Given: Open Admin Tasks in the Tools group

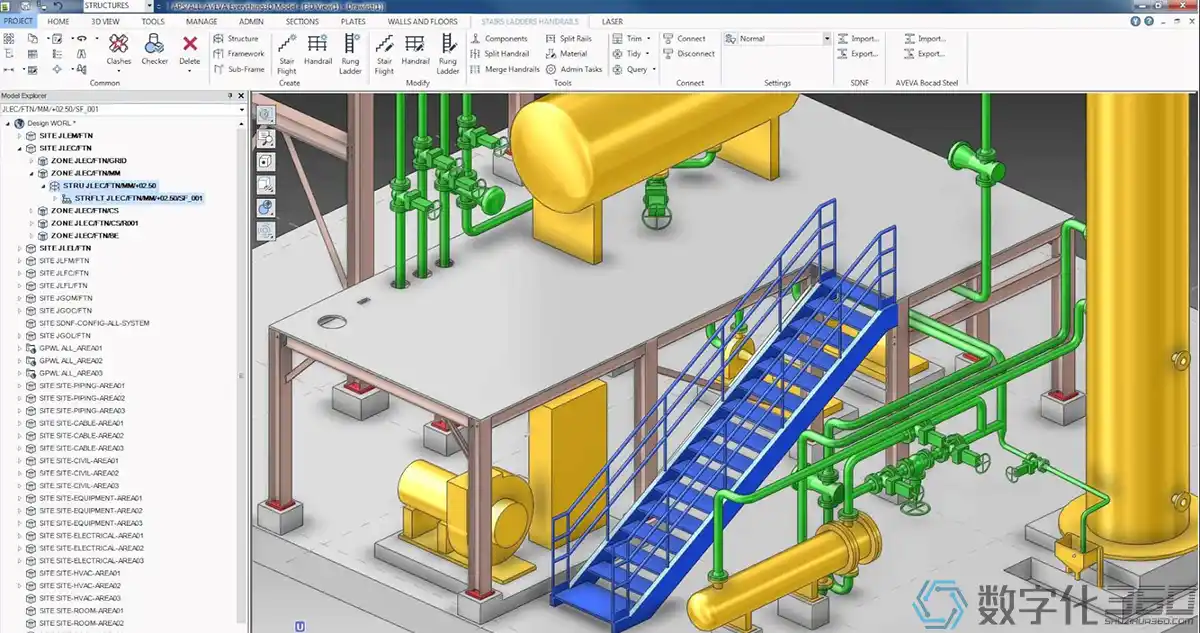Looking at the screenshot, I should [x=582, y=68].
